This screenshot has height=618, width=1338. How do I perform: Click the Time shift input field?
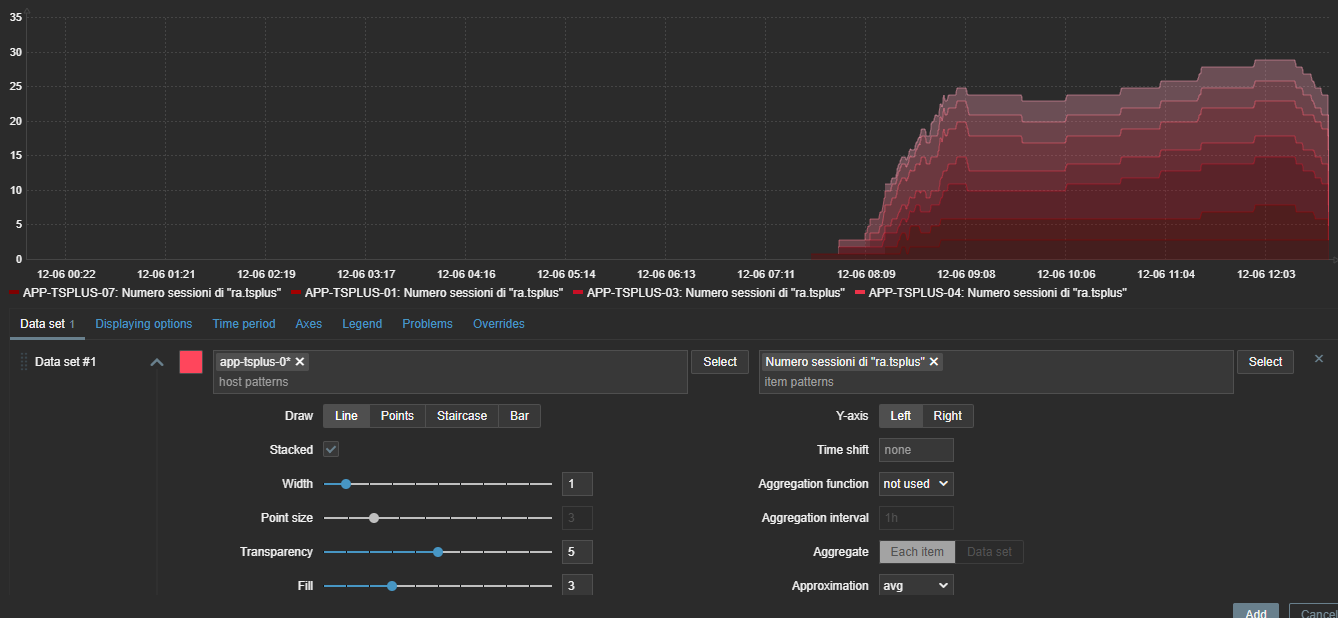click(916, 450)
